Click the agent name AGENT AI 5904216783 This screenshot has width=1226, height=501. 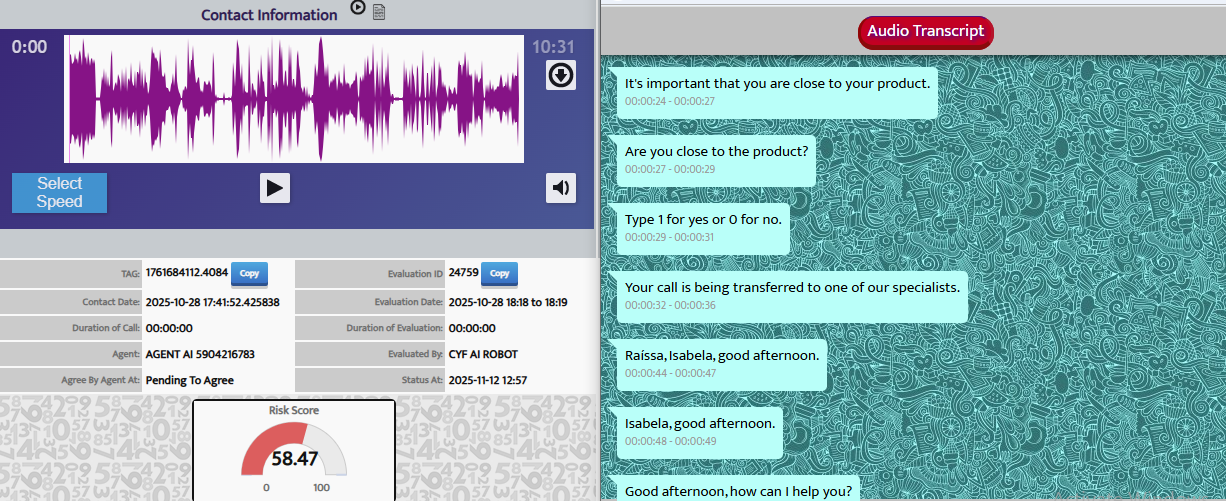tap(200, 354)
